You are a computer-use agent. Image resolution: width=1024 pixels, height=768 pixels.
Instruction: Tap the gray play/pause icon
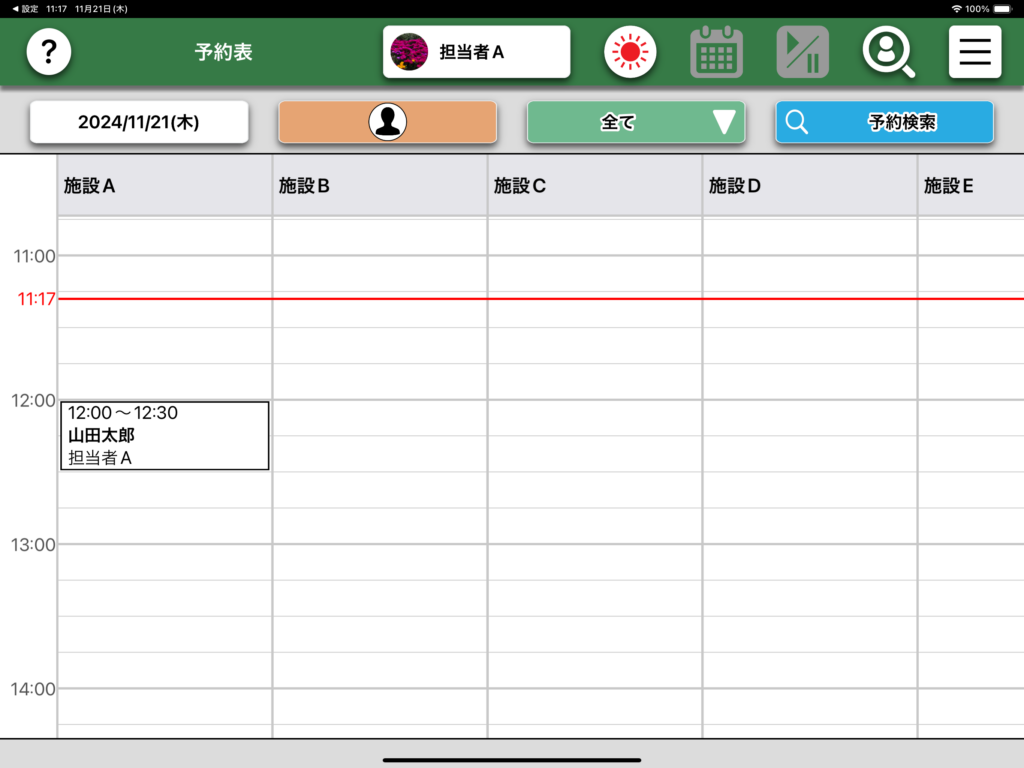[802, 52]
